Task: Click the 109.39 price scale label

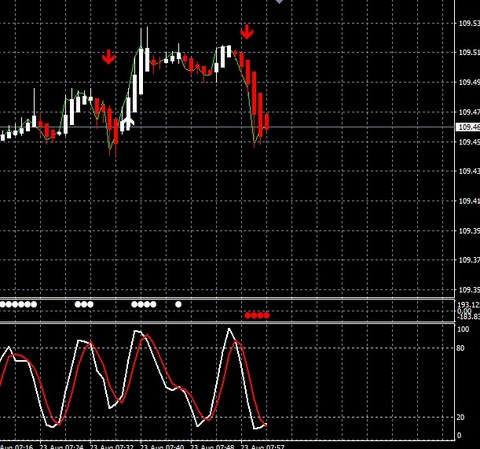Action: point(469,231)
